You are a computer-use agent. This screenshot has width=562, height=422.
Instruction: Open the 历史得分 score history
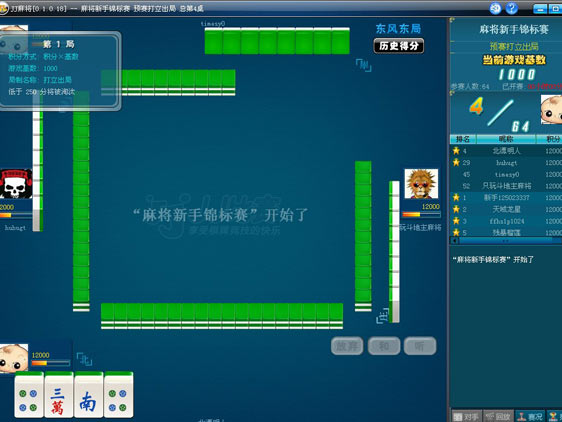(x=399, y=46)
